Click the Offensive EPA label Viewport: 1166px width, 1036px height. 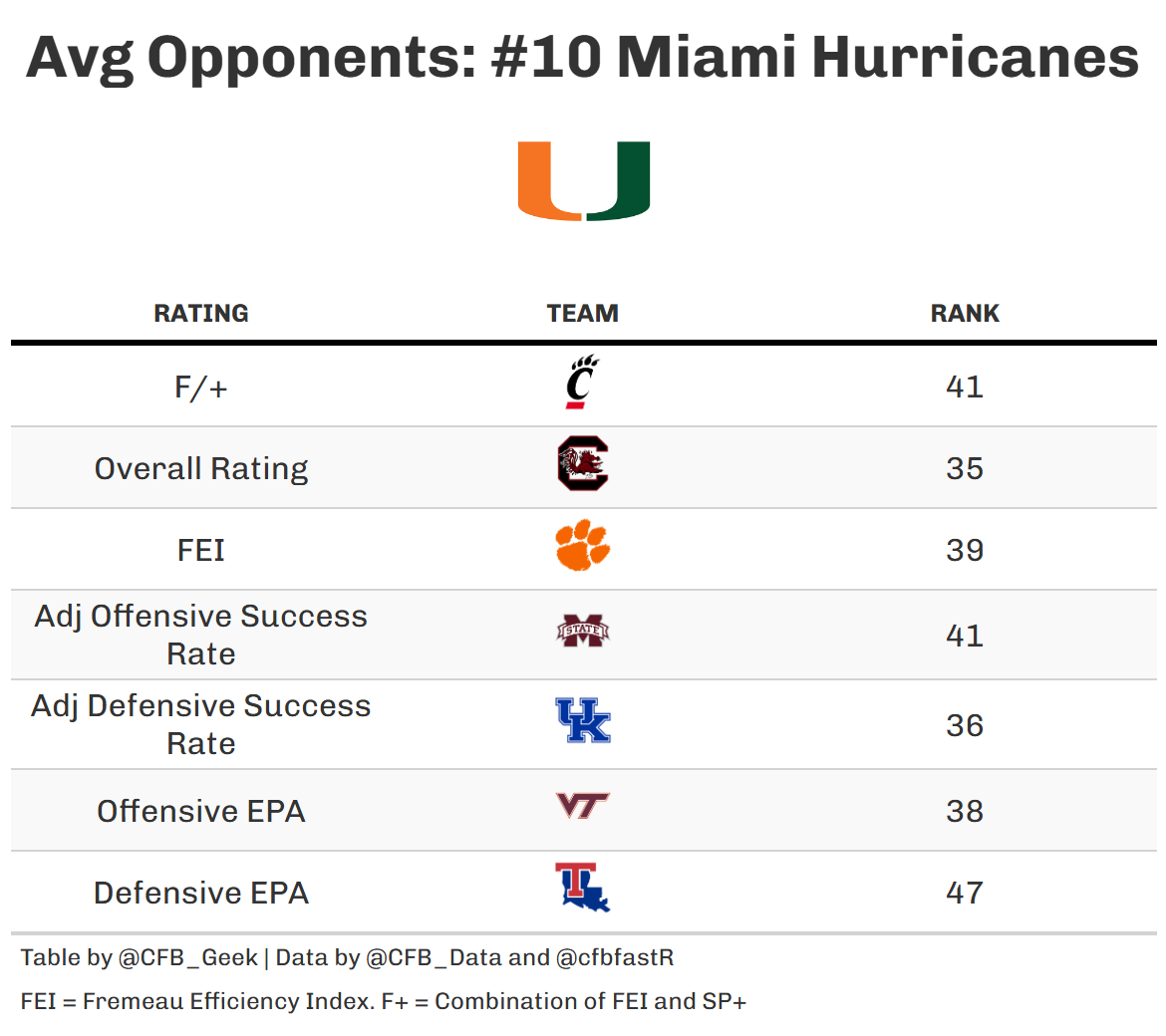tap(201, 811)
